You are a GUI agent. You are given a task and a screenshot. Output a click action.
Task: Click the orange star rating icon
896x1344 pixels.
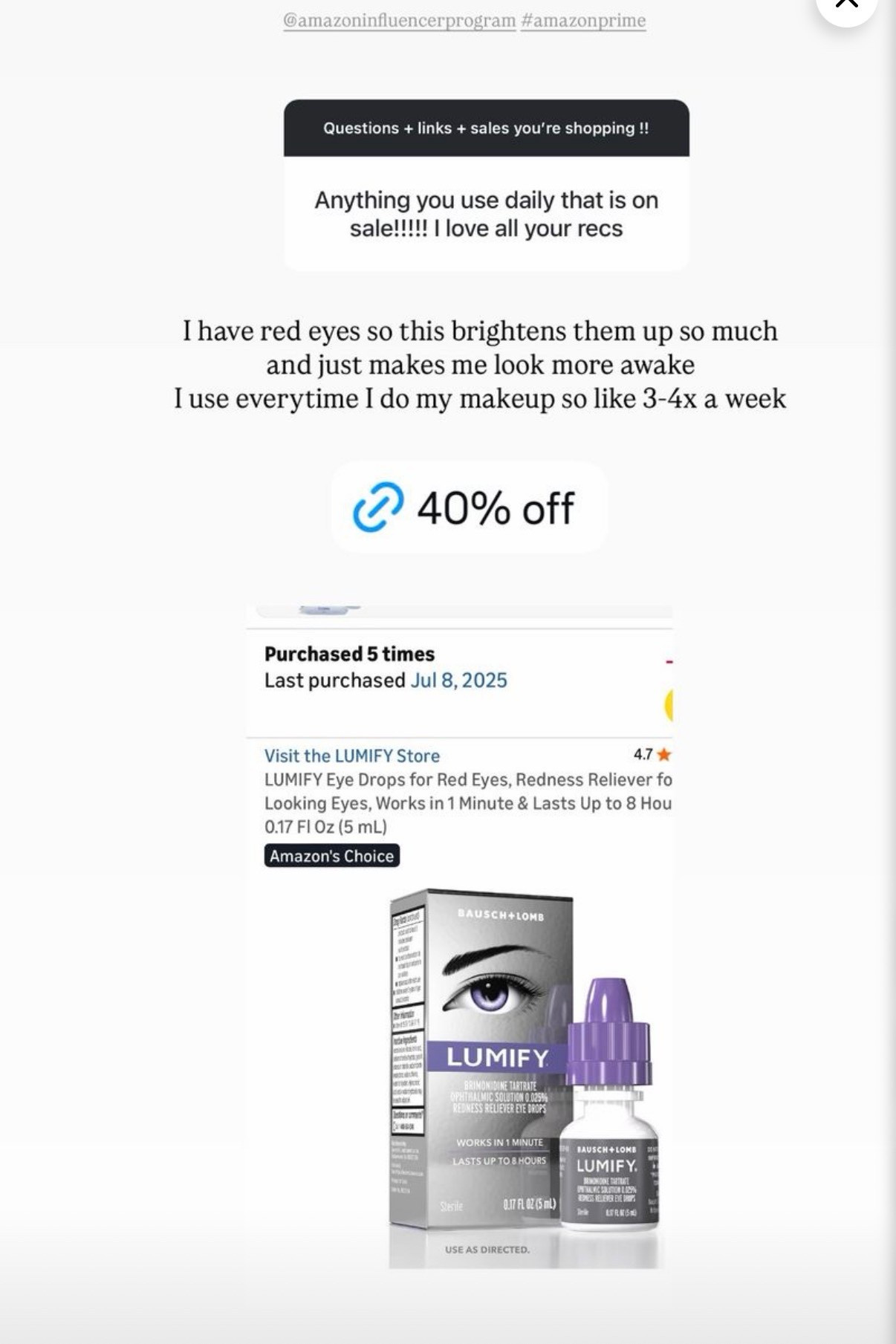click(664, 755)
